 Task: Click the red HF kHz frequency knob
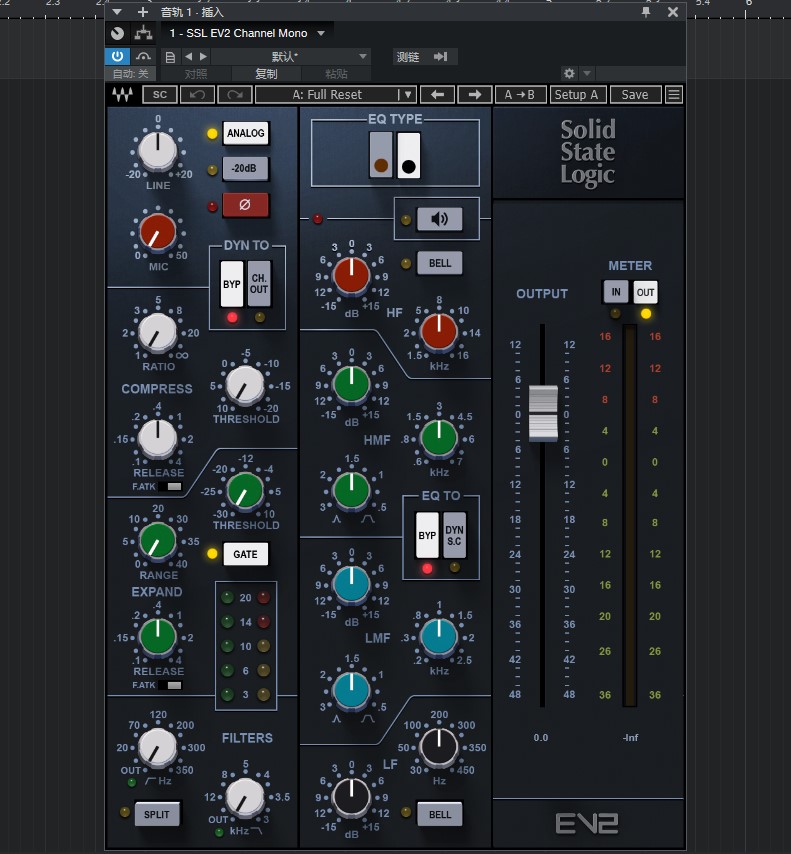(439, 331)
